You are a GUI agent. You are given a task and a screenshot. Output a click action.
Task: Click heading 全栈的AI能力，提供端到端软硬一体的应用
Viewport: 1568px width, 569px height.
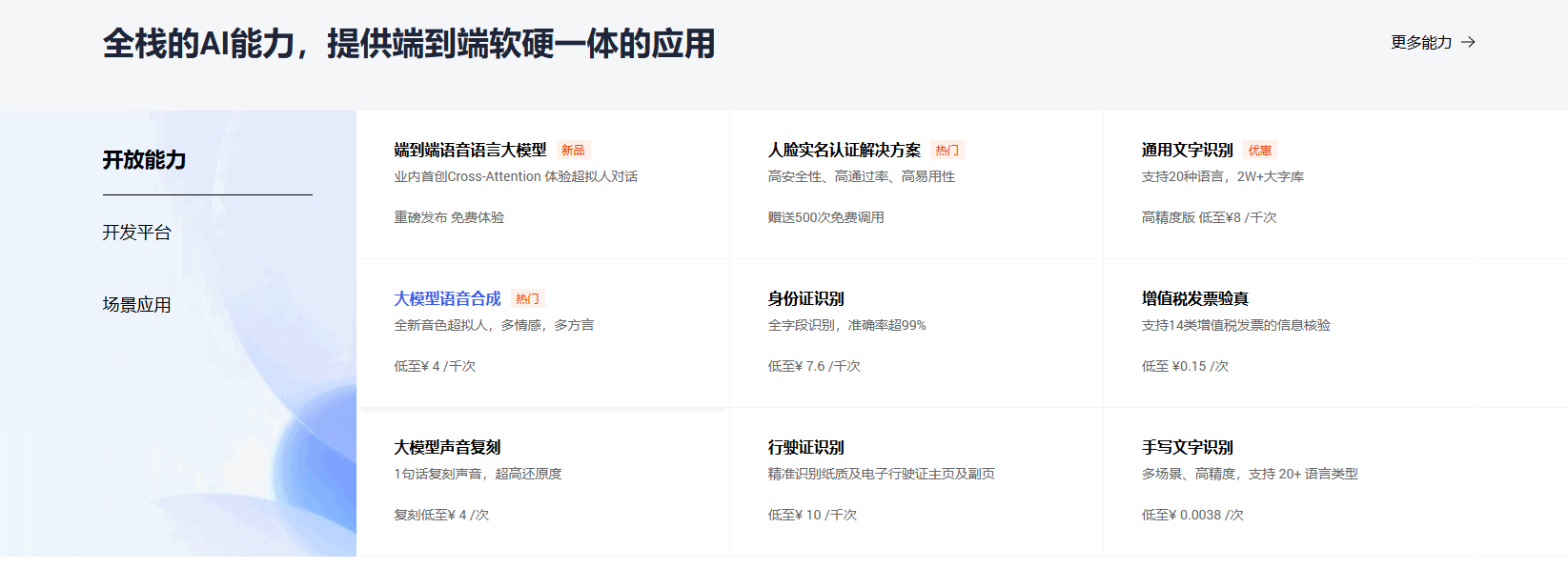[409, 44]
